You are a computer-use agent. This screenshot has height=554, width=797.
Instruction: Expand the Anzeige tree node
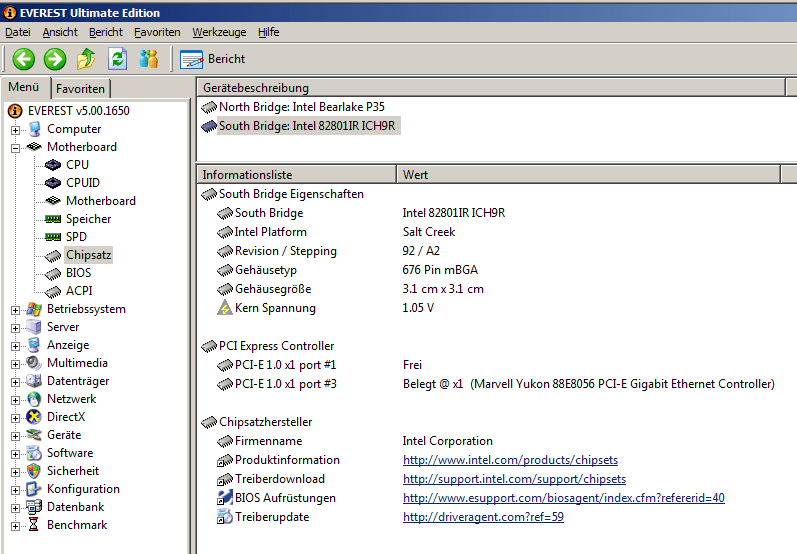point(15,346)
